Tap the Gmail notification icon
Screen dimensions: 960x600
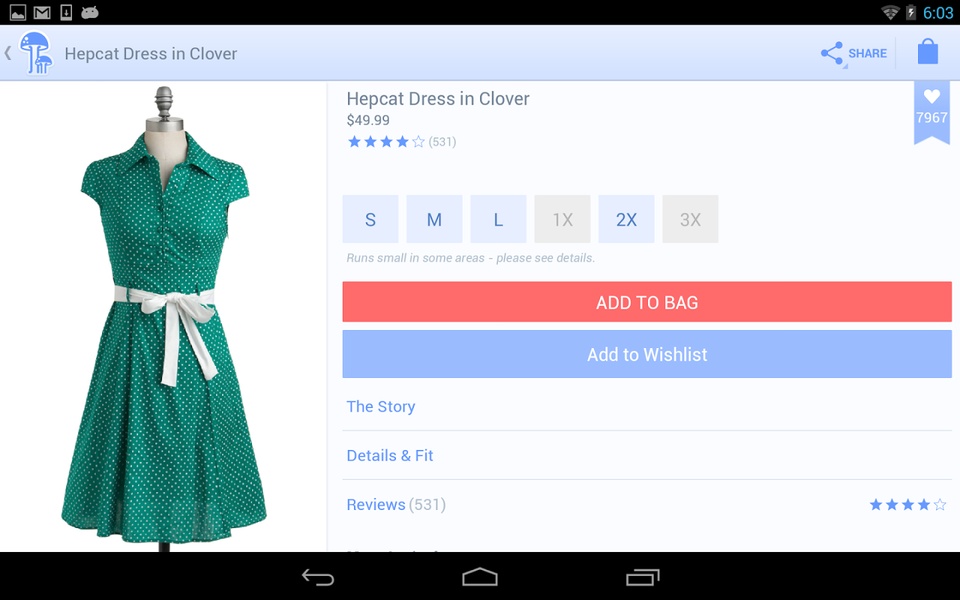pyautogui.click(x=42, y=12)
